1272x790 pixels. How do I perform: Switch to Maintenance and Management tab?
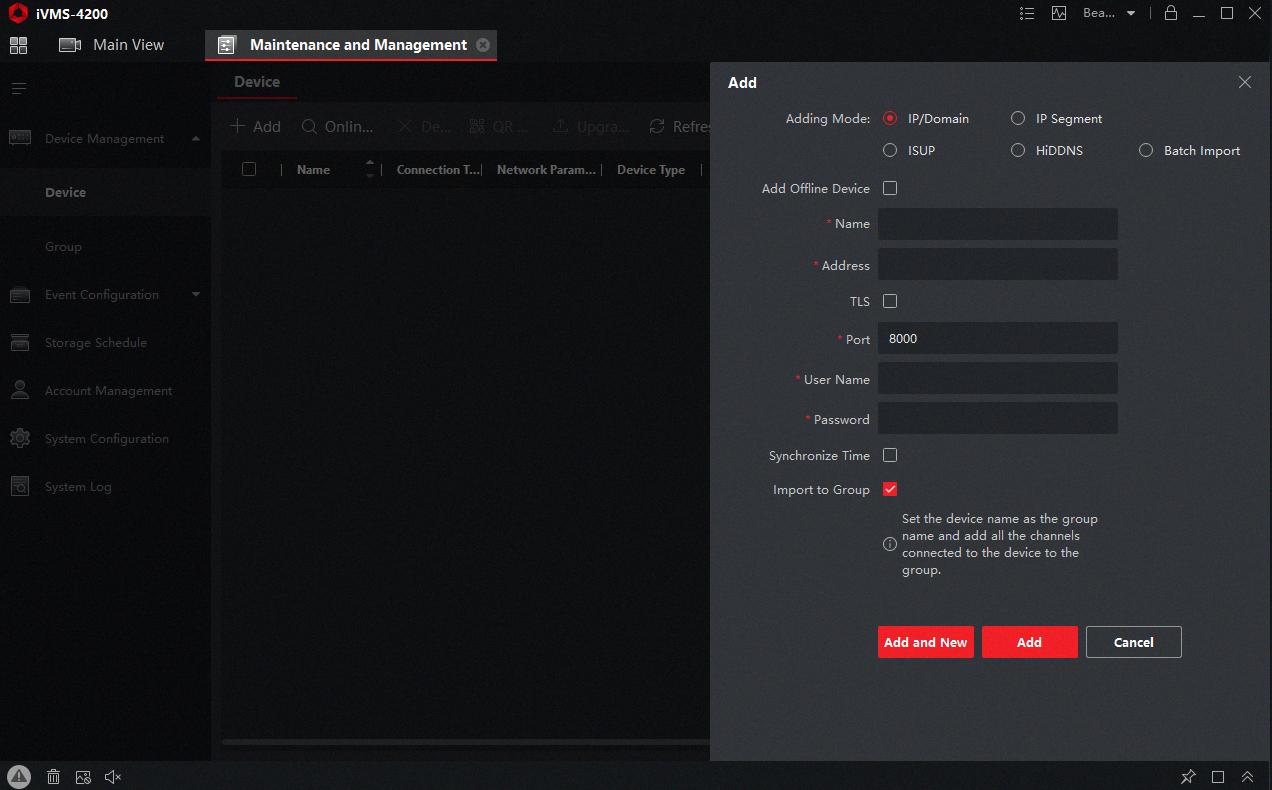pyautogui.click(x=350, y=45)
